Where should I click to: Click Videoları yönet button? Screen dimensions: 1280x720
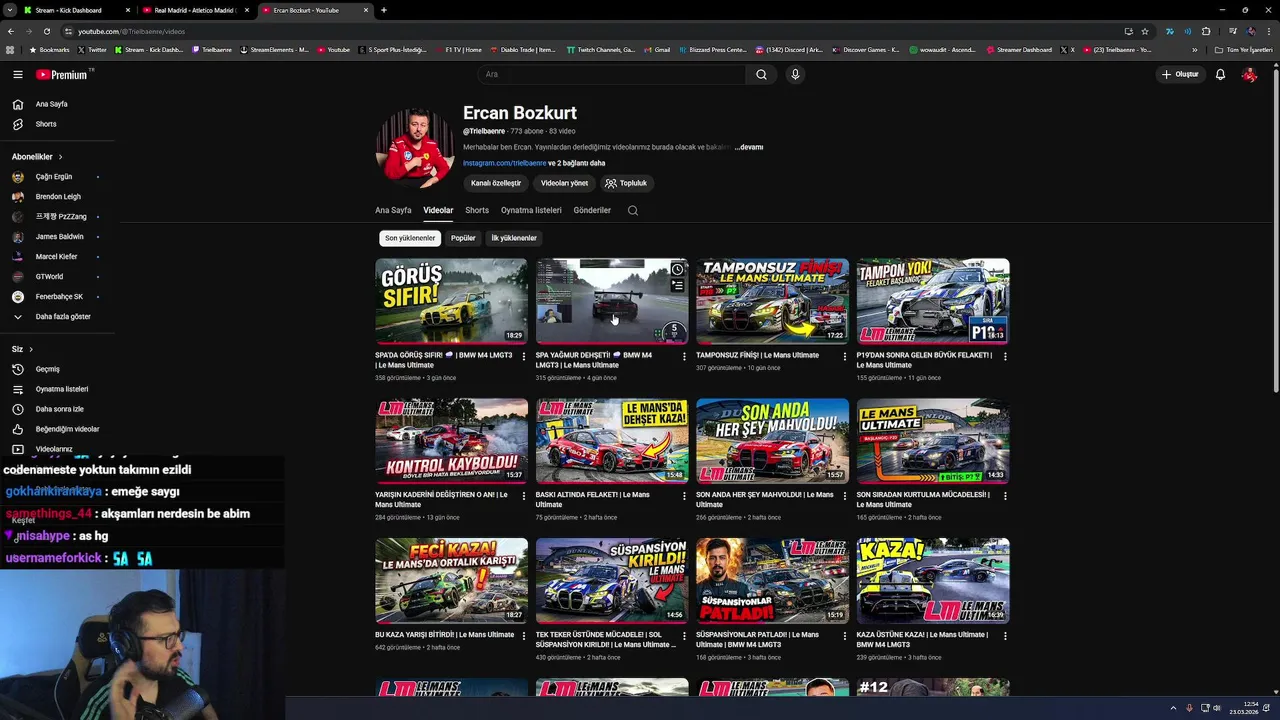click(x=564, y=183)
